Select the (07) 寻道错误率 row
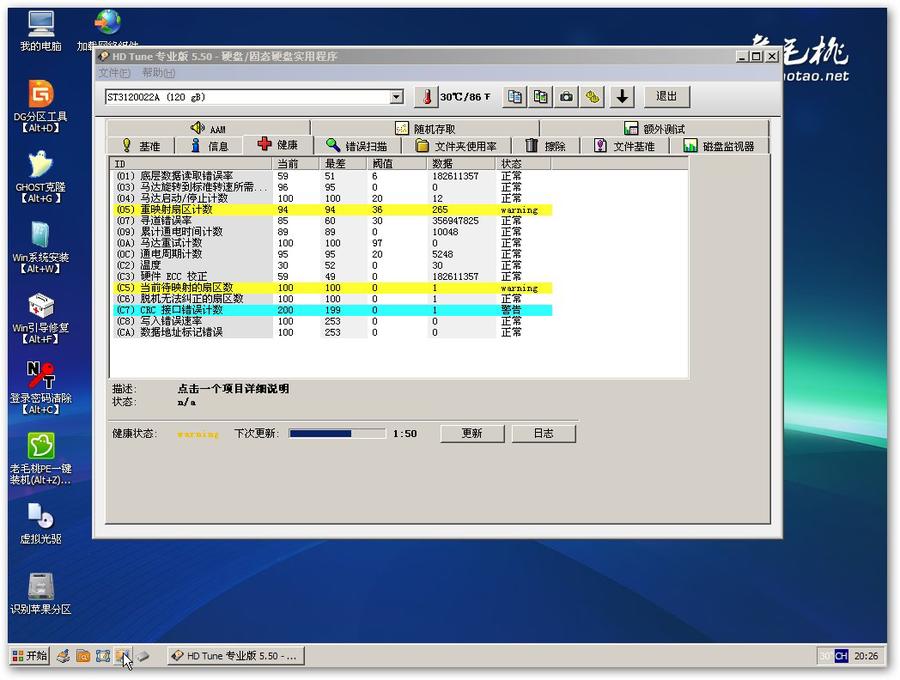This screenshot has width=900, height=680. [332, 221]
